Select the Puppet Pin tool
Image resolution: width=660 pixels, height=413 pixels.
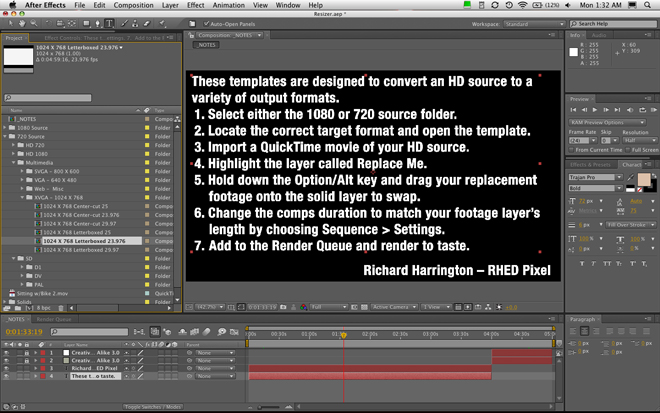[162, 24]
